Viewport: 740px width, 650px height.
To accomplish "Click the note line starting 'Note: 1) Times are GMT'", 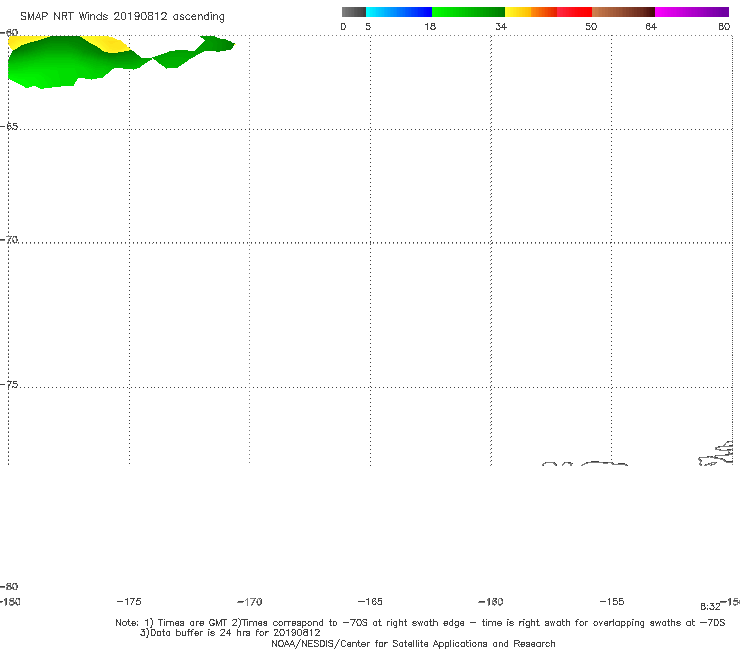I will click(420, 623).
